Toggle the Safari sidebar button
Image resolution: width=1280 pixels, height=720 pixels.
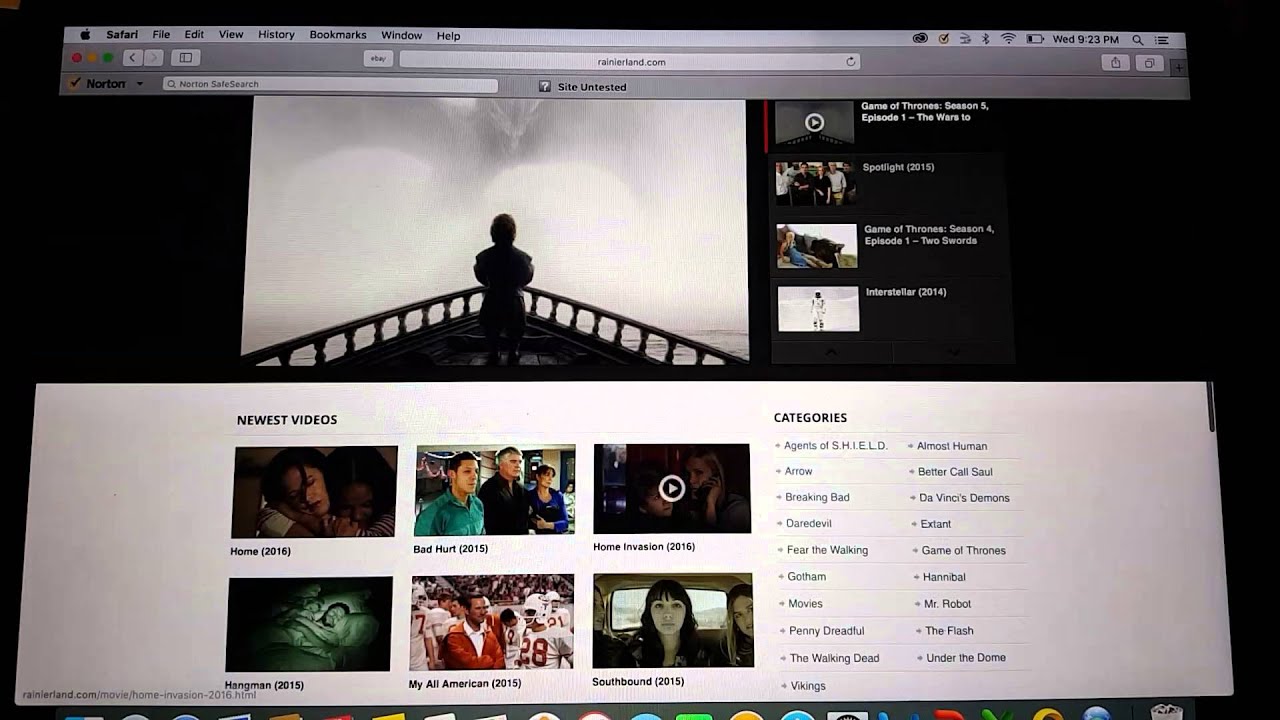coord(185,58)
